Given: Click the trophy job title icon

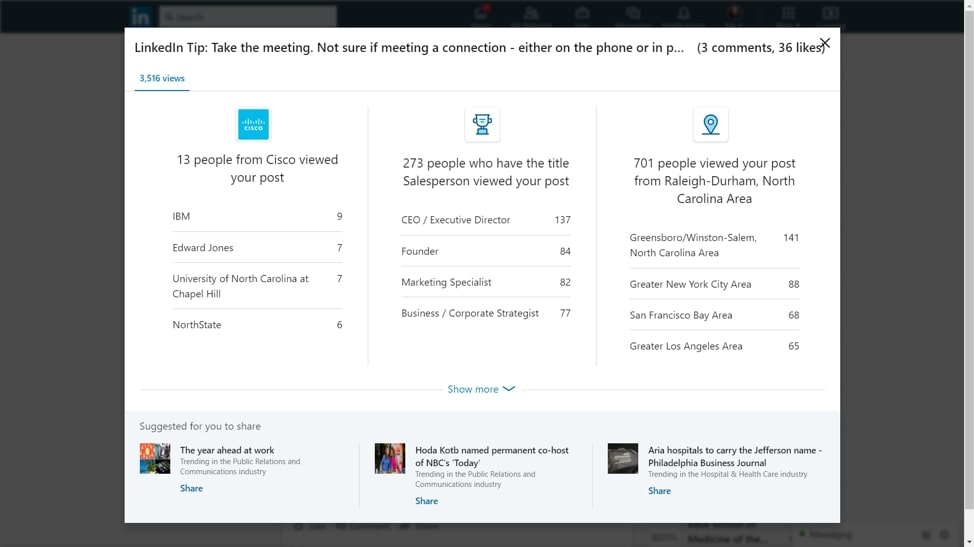Looking at the screenshot, I should 482,124.
